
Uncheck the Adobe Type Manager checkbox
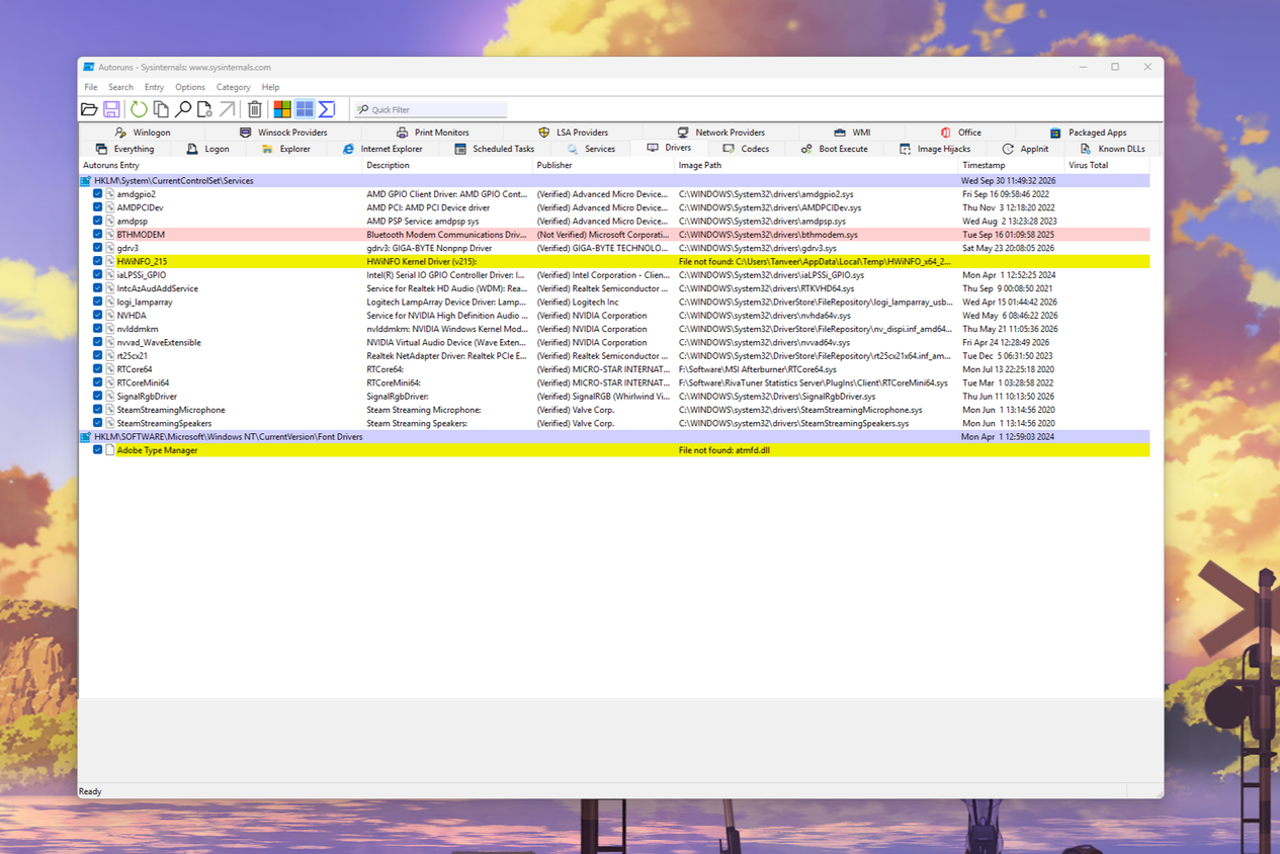(x=98, y=450)
